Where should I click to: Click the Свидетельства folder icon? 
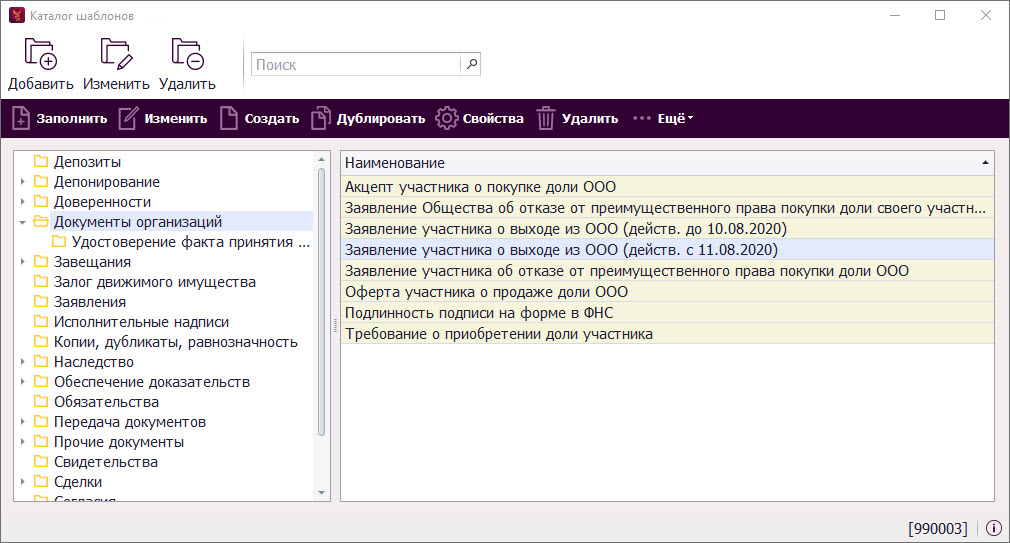[41, 461]
